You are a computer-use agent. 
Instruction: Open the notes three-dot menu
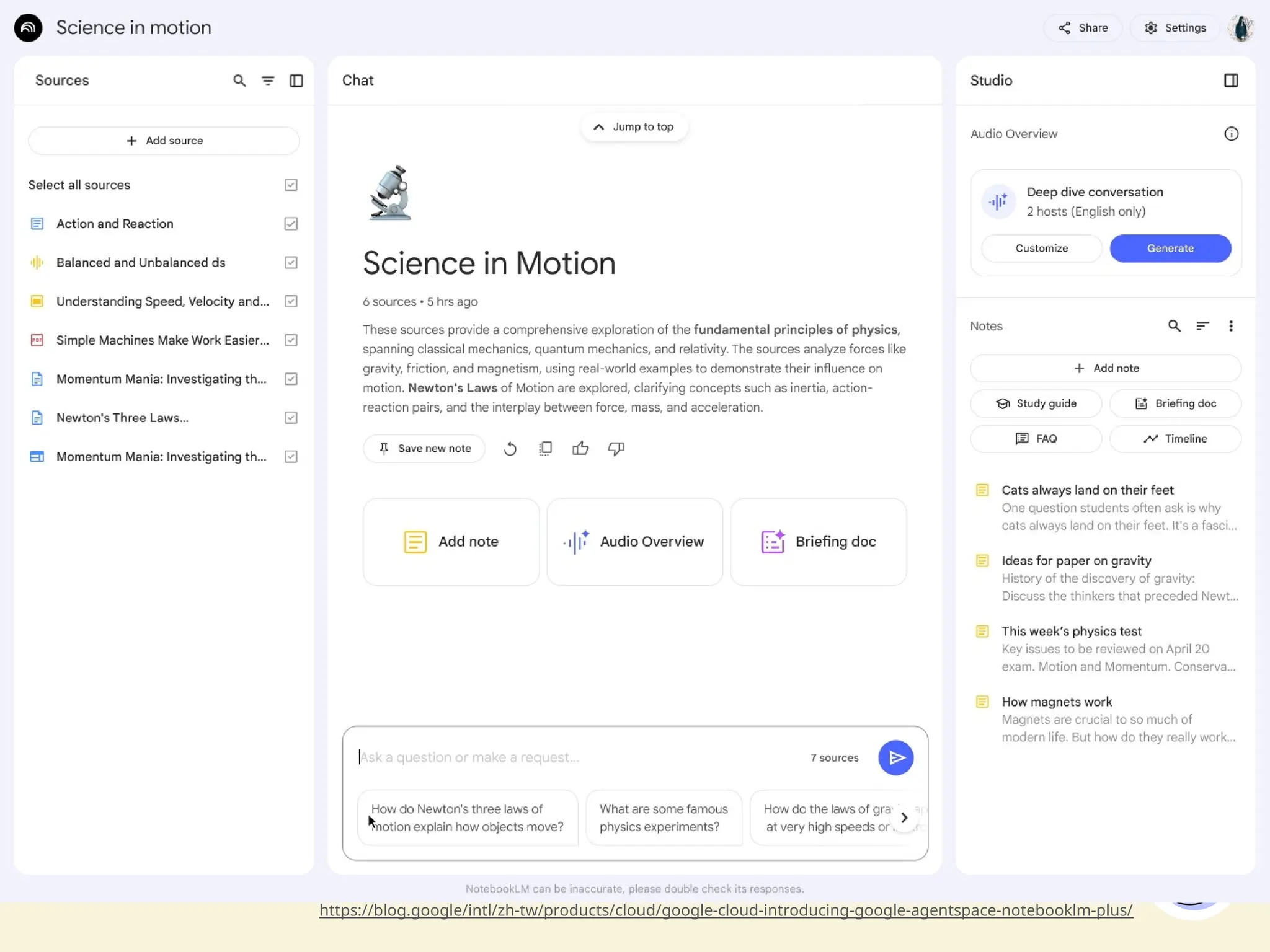click(x=1231, y=326)
